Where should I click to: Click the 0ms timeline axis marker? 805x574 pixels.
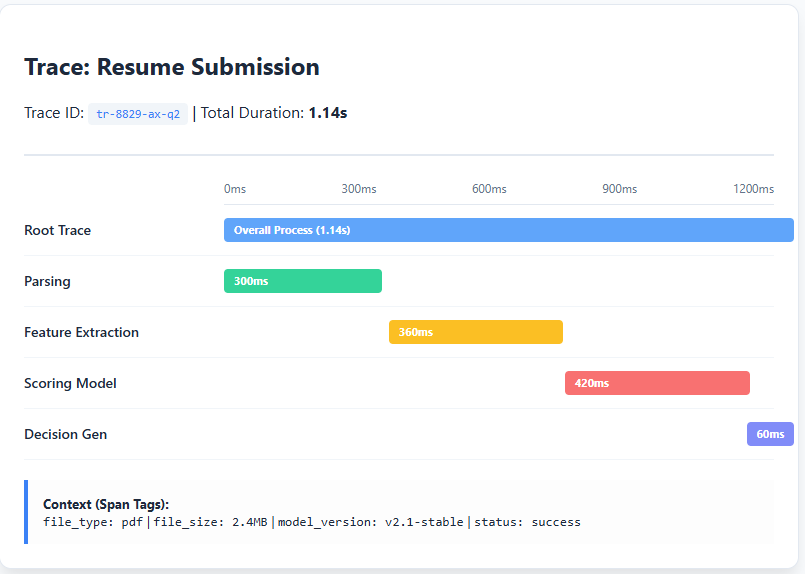pyautogui.click(x=235, y=189)
